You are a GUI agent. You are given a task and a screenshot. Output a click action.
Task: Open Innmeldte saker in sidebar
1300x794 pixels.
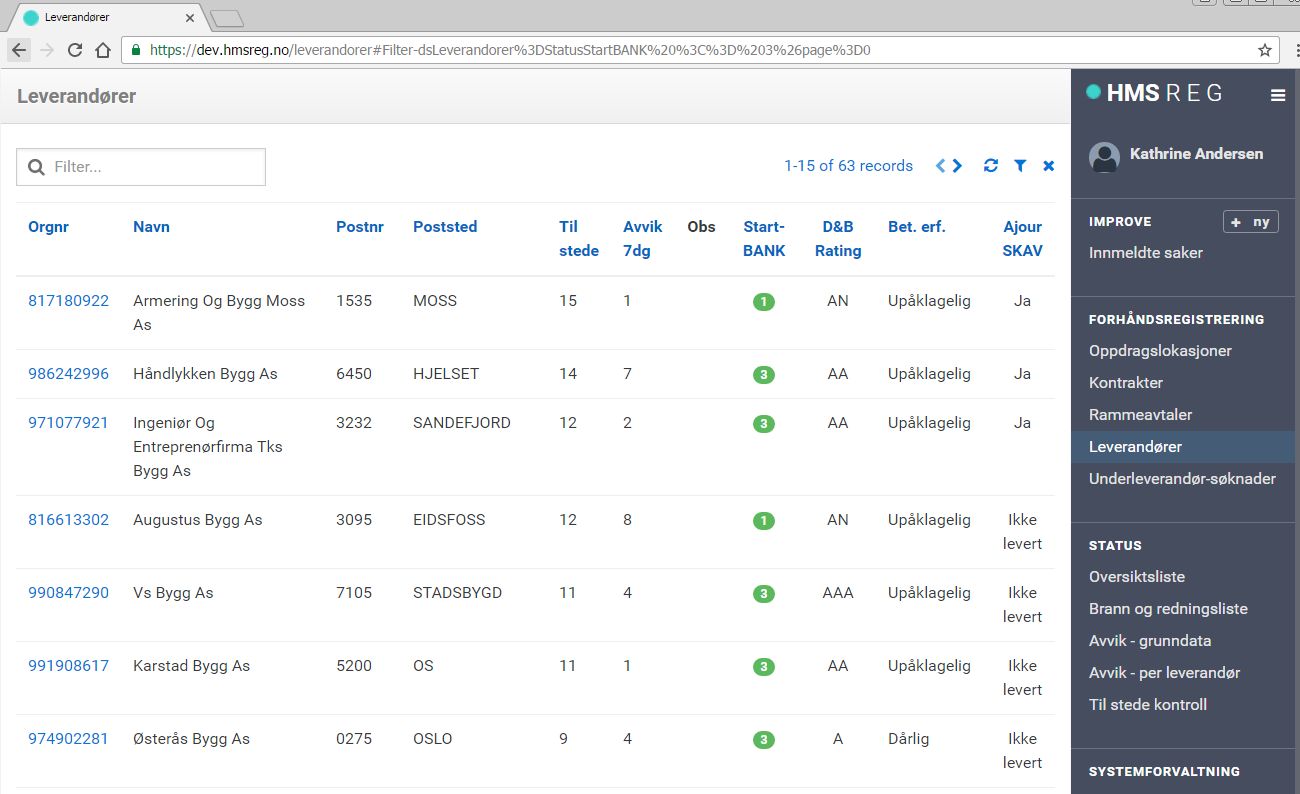[1146, 253]
